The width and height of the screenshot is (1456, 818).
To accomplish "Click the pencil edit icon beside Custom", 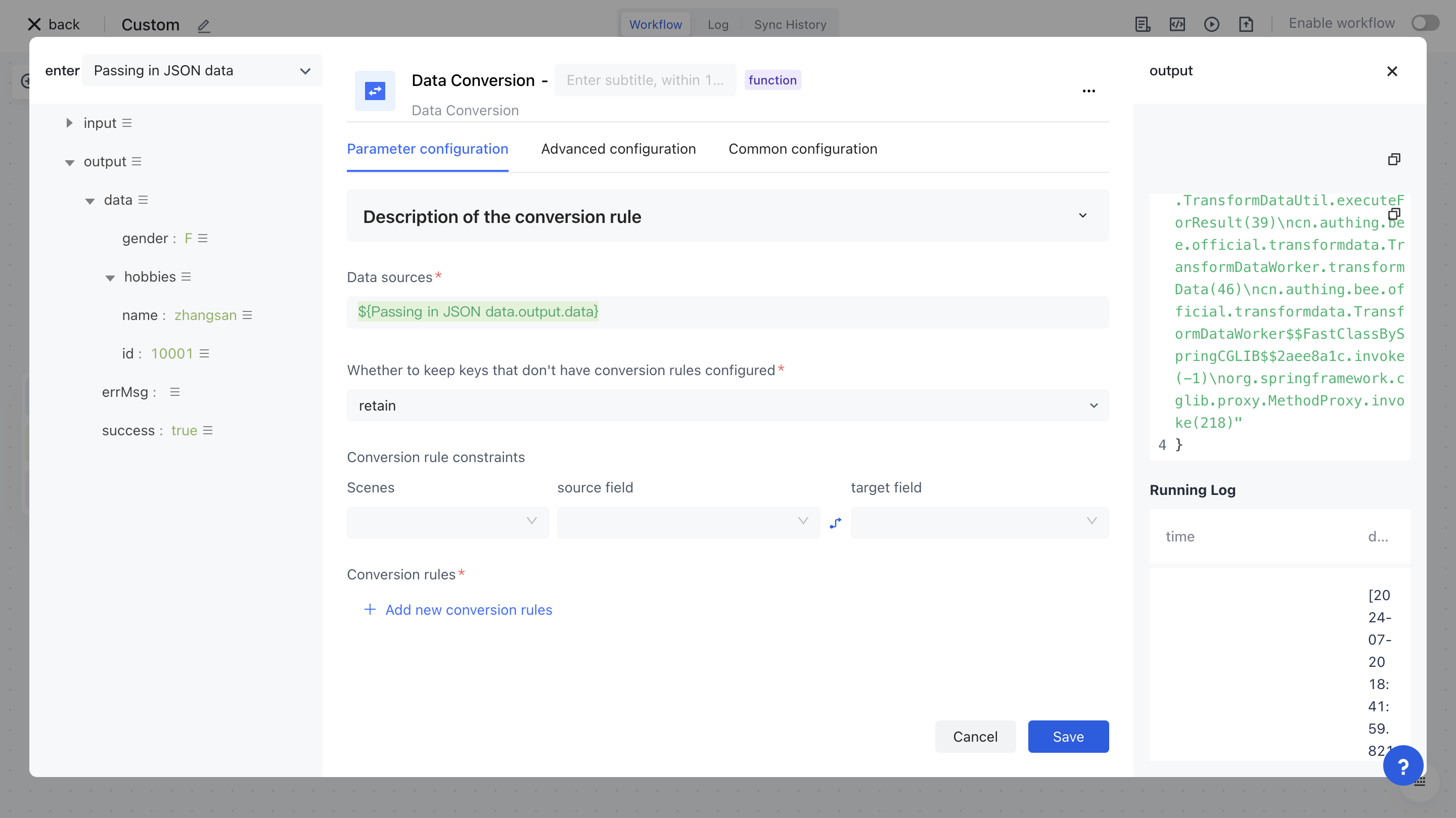I will click(203, 25).
